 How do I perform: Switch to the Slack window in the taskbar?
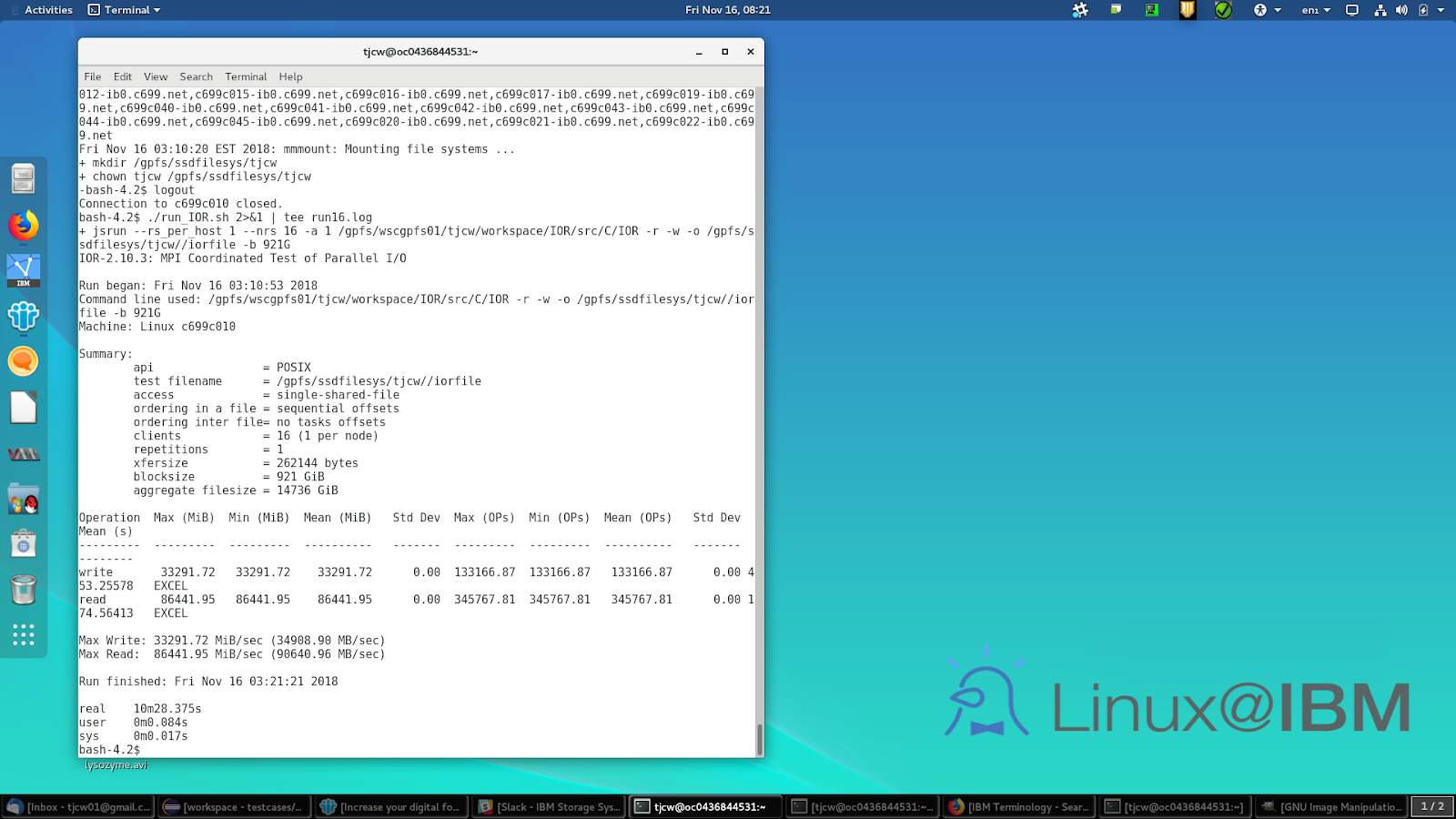coord(547,806)
